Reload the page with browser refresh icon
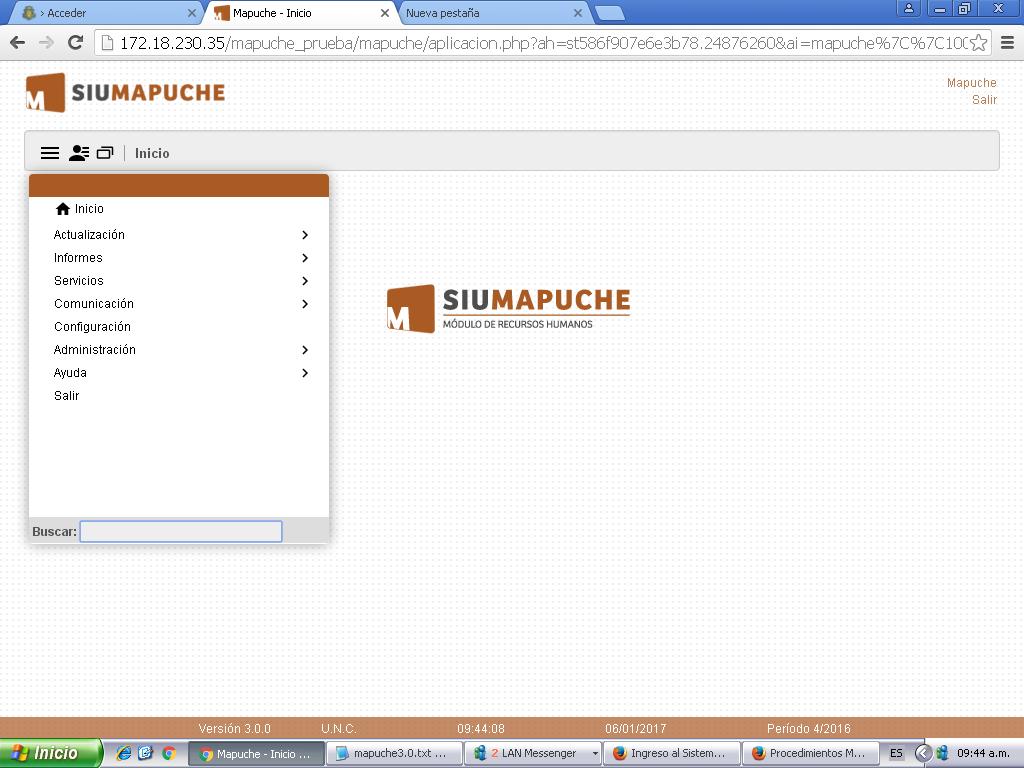This screenshot has width=1024, height=768. pos(74,42)
